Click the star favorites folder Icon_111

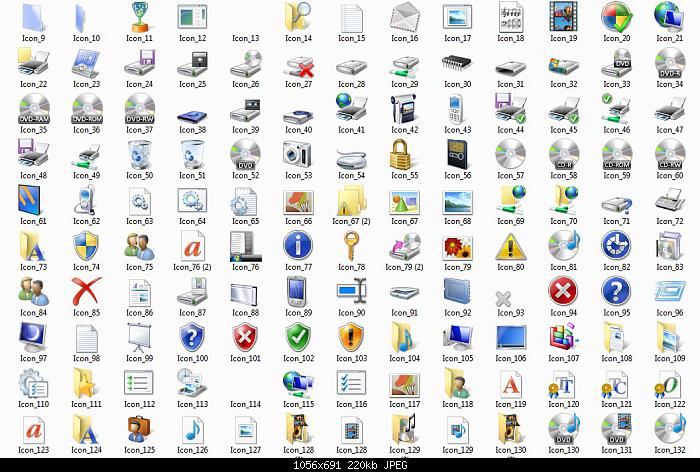(x=85, y=383)
